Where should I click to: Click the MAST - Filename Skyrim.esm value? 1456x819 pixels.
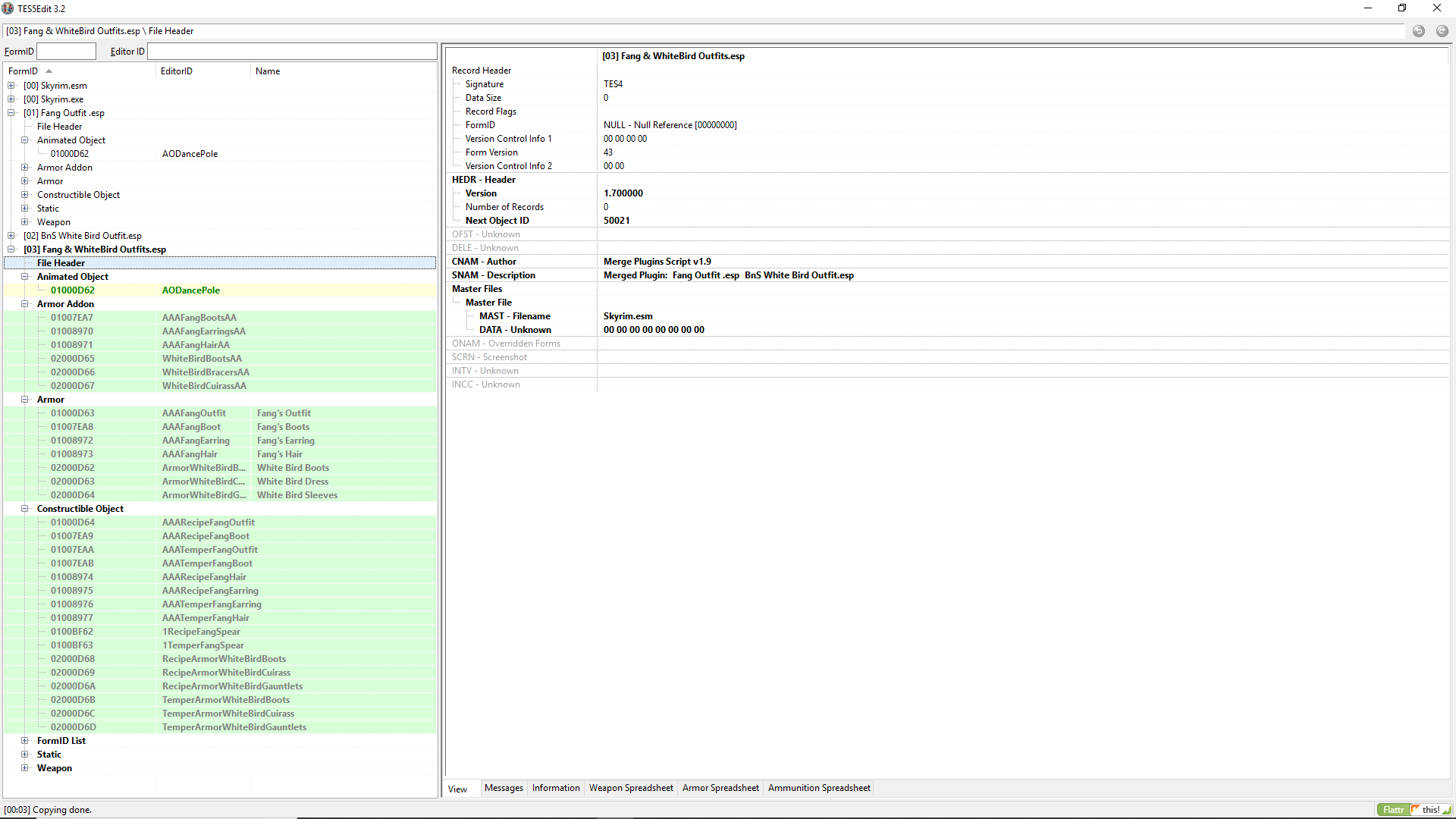tap(628, 316)
